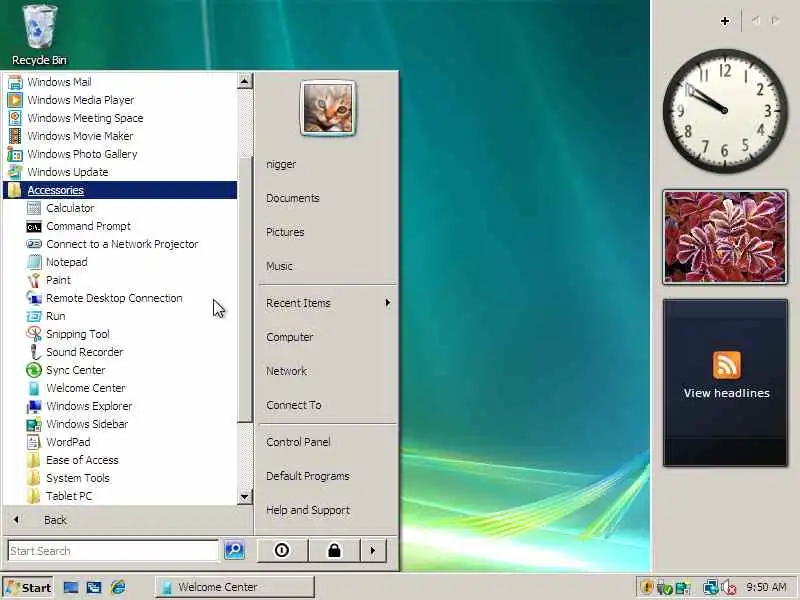
Task: Click Show Desktop in Quick Launch
Action: click(x=71, y=587)
